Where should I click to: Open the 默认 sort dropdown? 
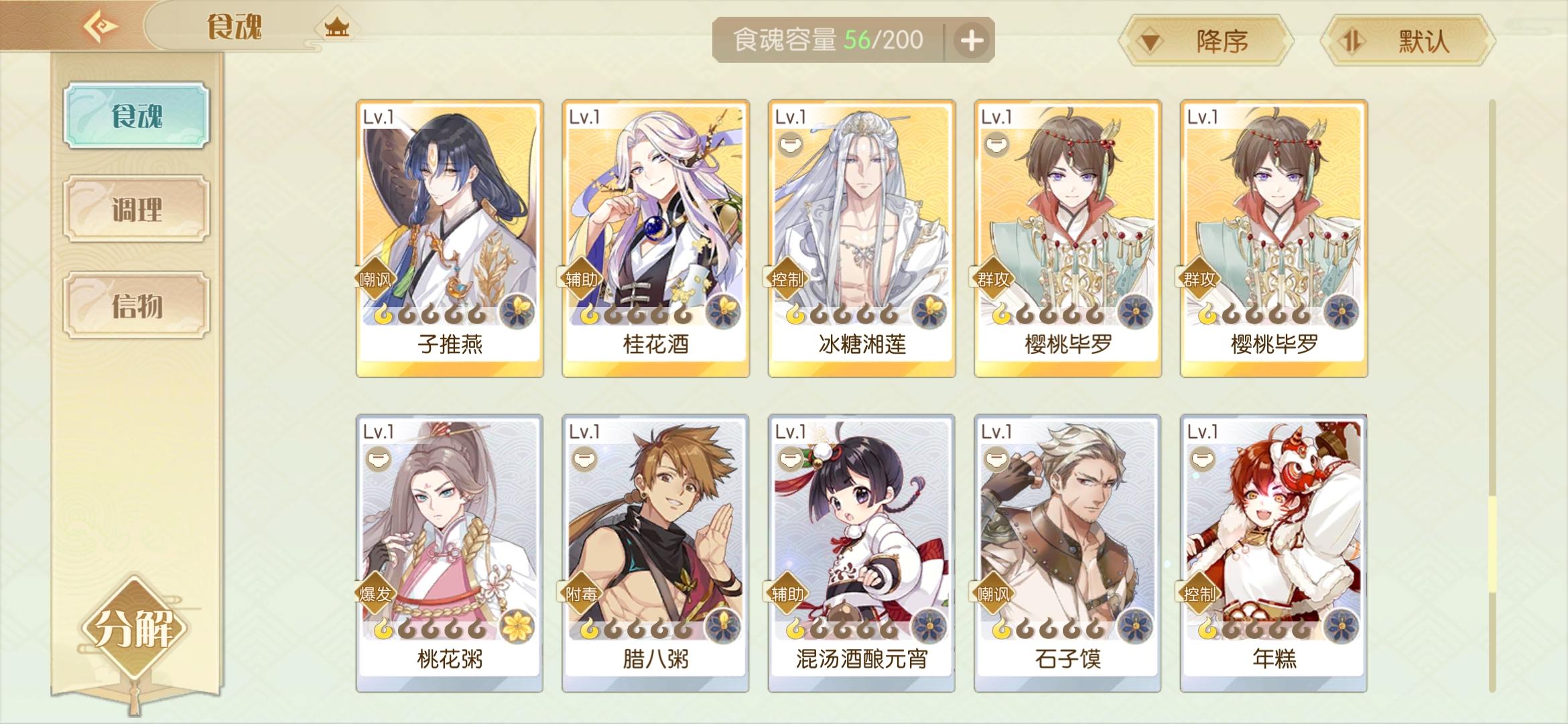point(1409,41)
